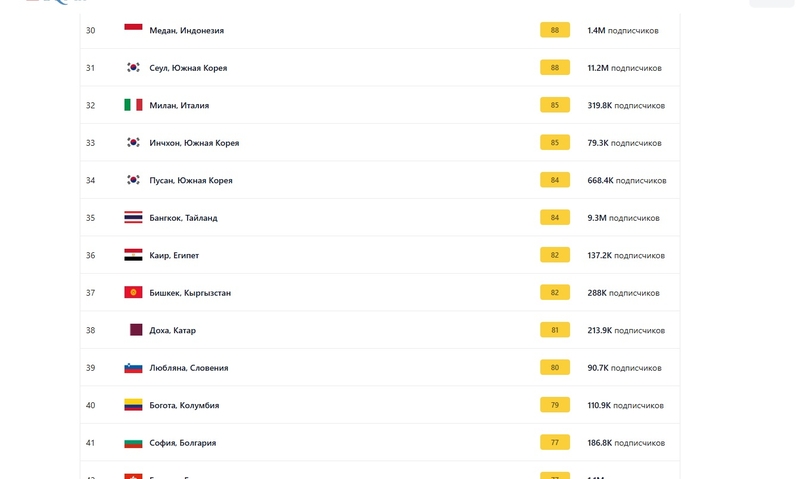The height and width of the screenshot is (479, 800).
Task: Click the Thailand flag beside Бангкок
Action: 133,218
